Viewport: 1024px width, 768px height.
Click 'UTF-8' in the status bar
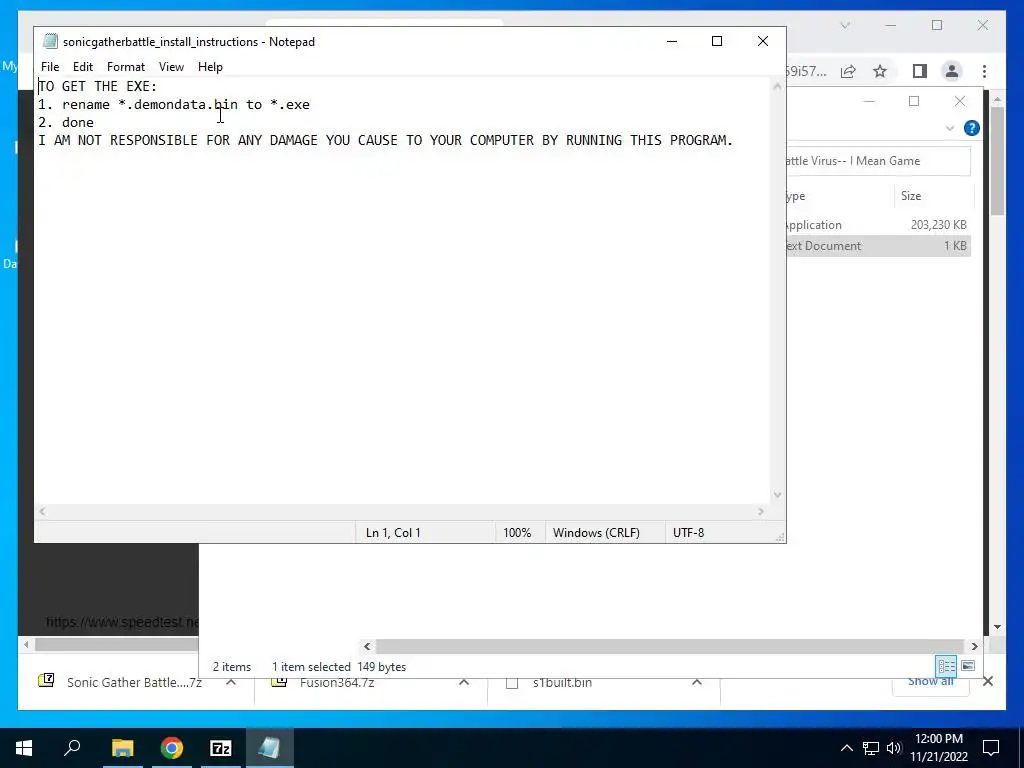(x=688, y=533)
